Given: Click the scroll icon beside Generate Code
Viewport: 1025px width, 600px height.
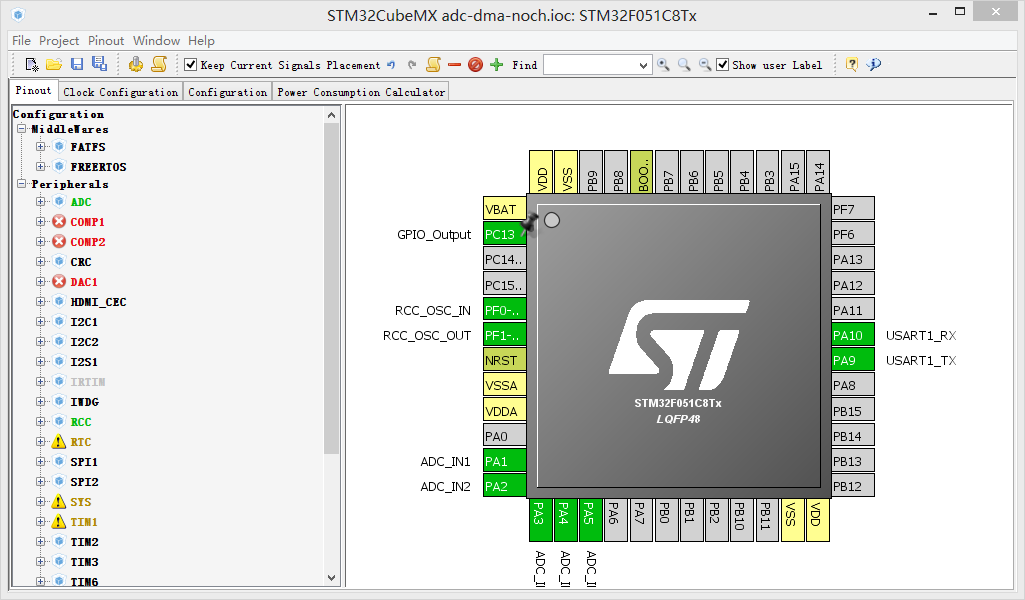Looking at the screenshot, I should coord(159,64).
